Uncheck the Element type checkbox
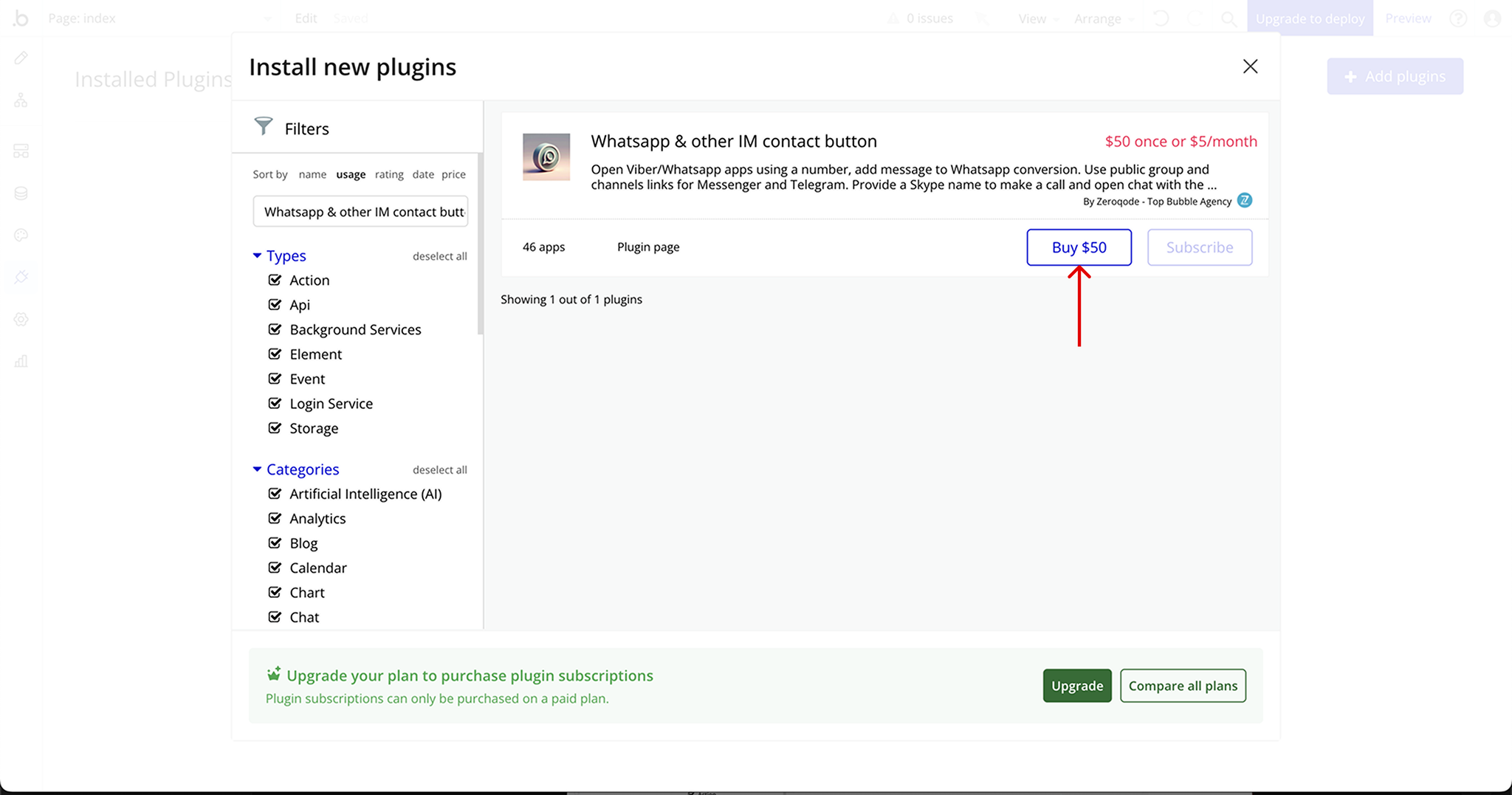The height and width of the screenshot is (795, 1512). (x=275, y=354)
